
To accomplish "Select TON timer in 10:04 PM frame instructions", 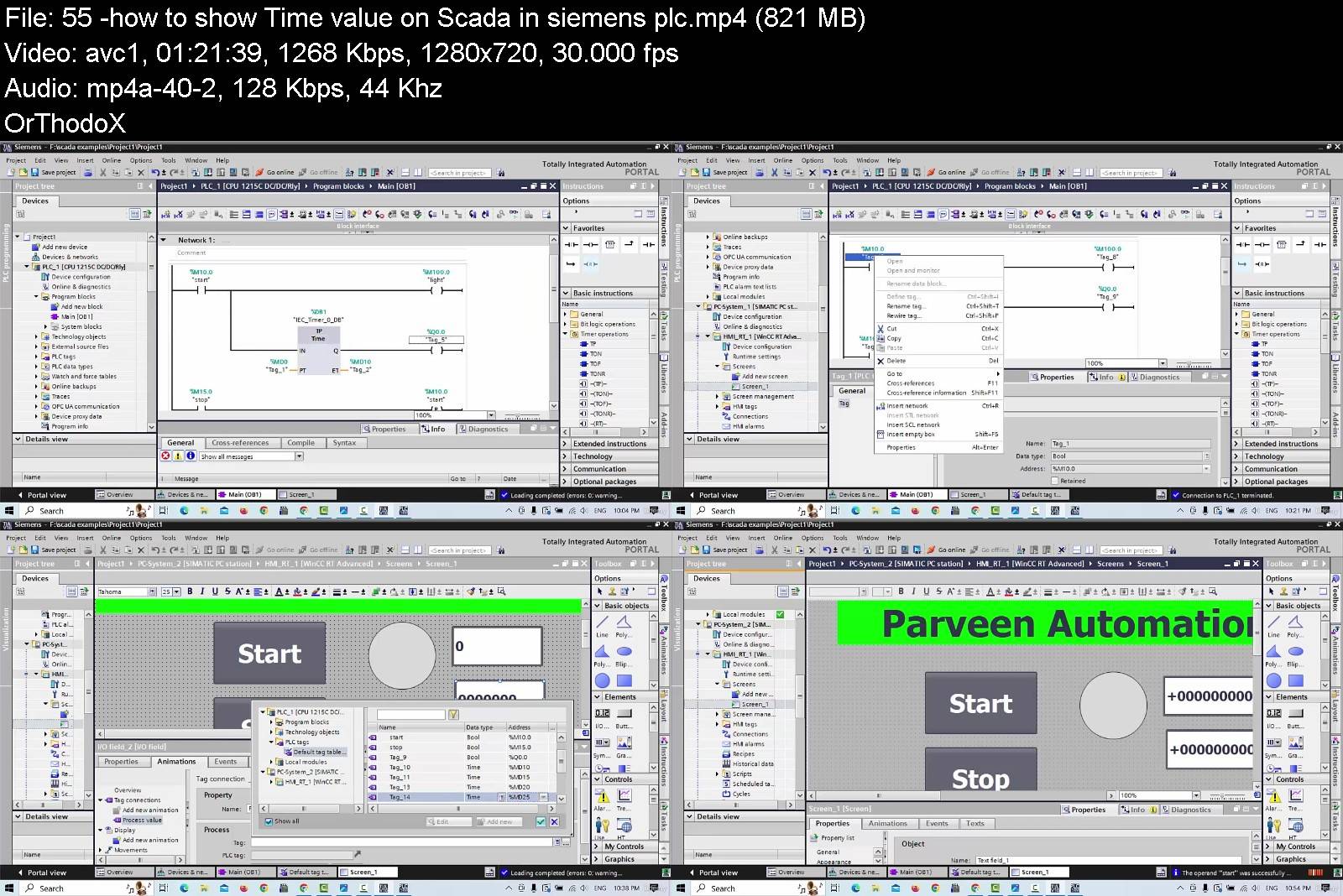I will point(595,354).
